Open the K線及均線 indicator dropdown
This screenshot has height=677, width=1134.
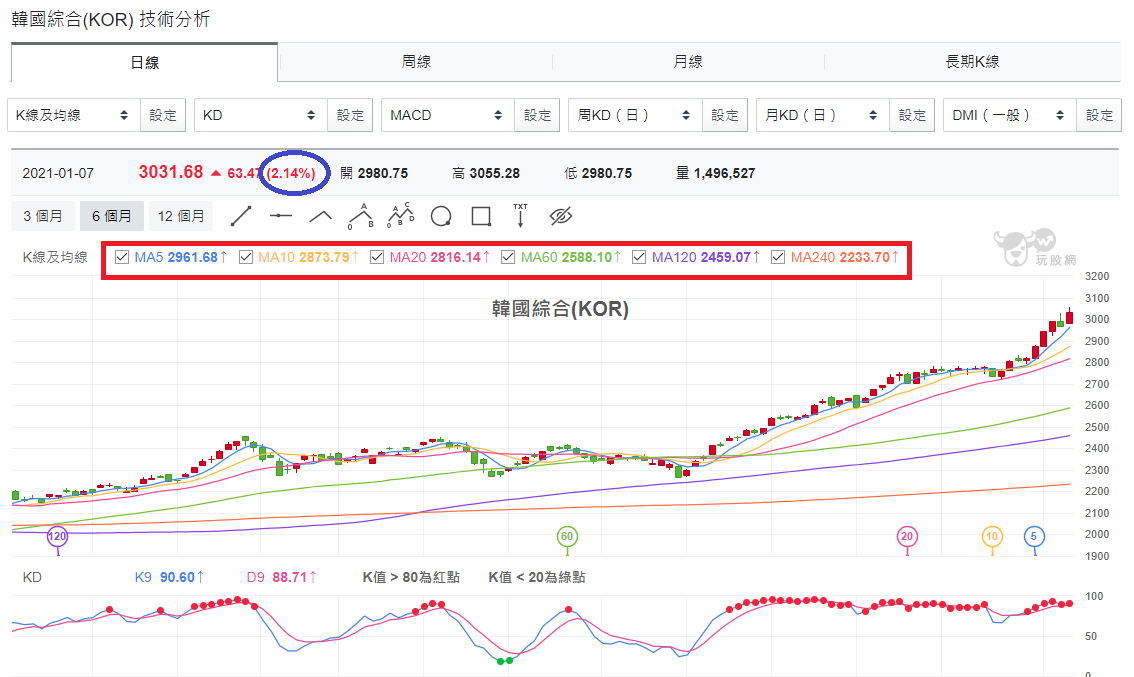(x=74, y=115)
